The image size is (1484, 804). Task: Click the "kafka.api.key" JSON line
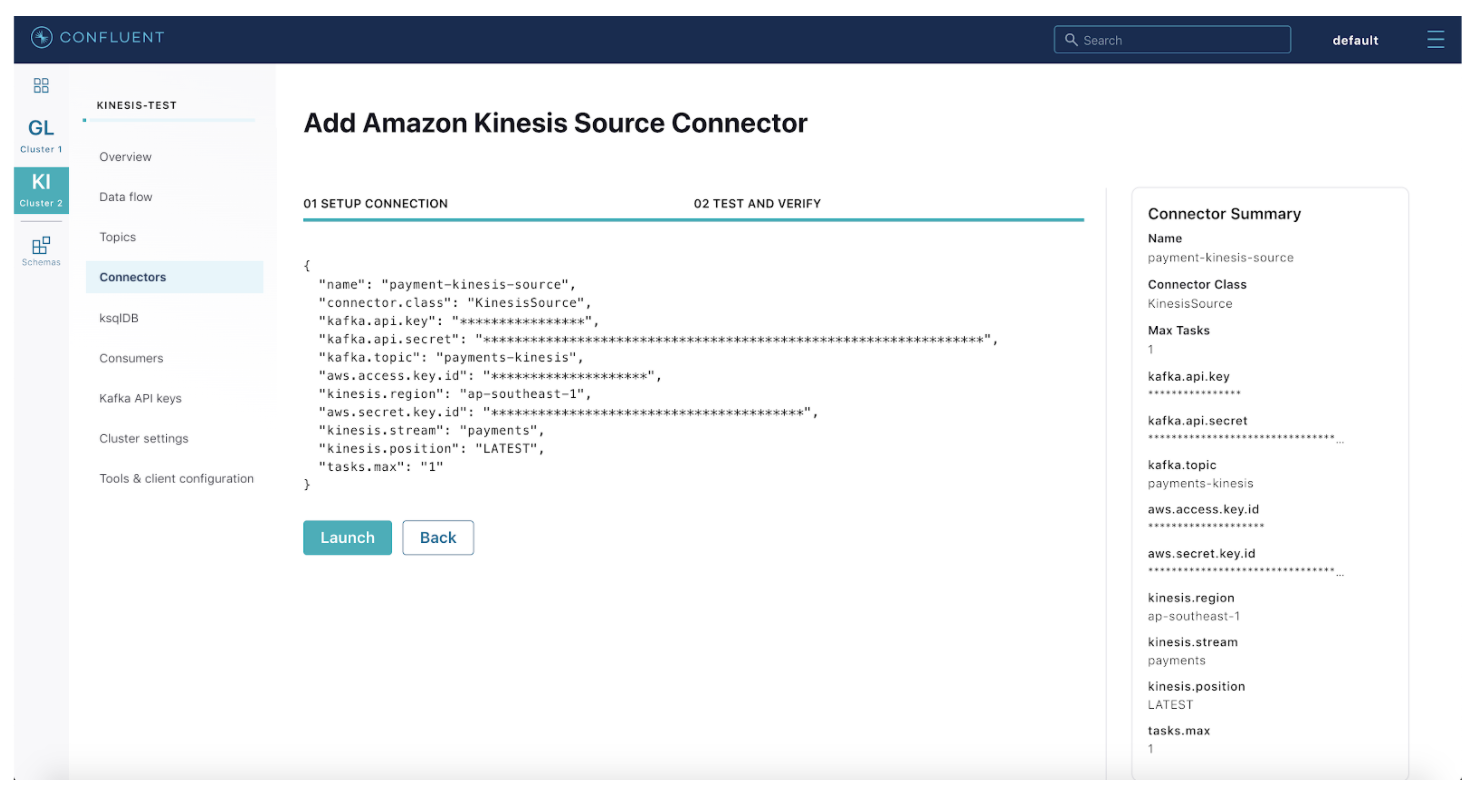[x=458, y=321]
